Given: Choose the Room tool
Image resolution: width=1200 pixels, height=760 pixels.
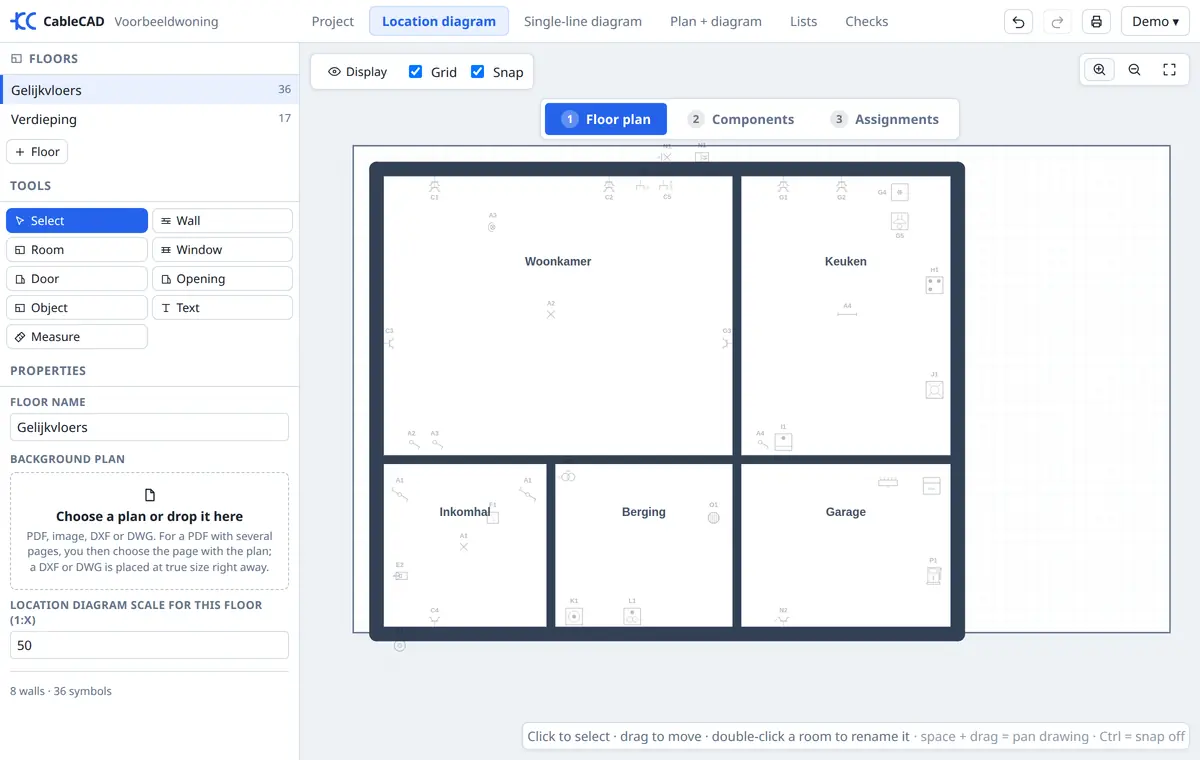Looking at the screenshot, I should point(77,250).
